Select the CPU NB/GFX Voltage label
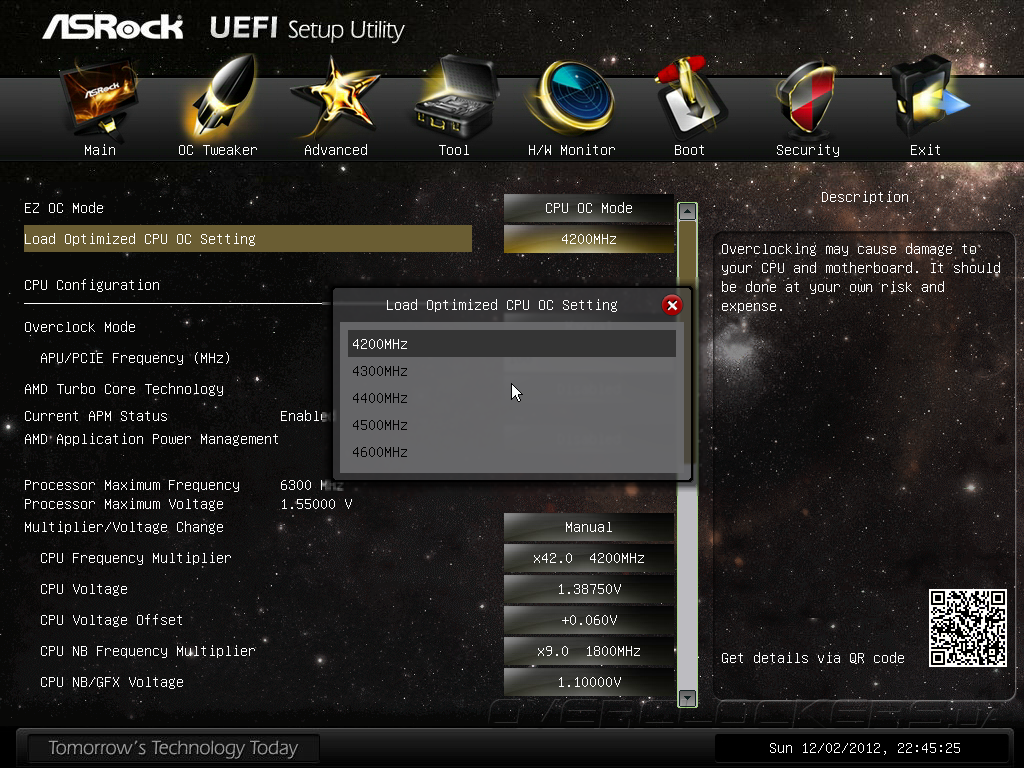Image resolution: width=1024 pixels, height=768 pixels. tap(112, 682)
